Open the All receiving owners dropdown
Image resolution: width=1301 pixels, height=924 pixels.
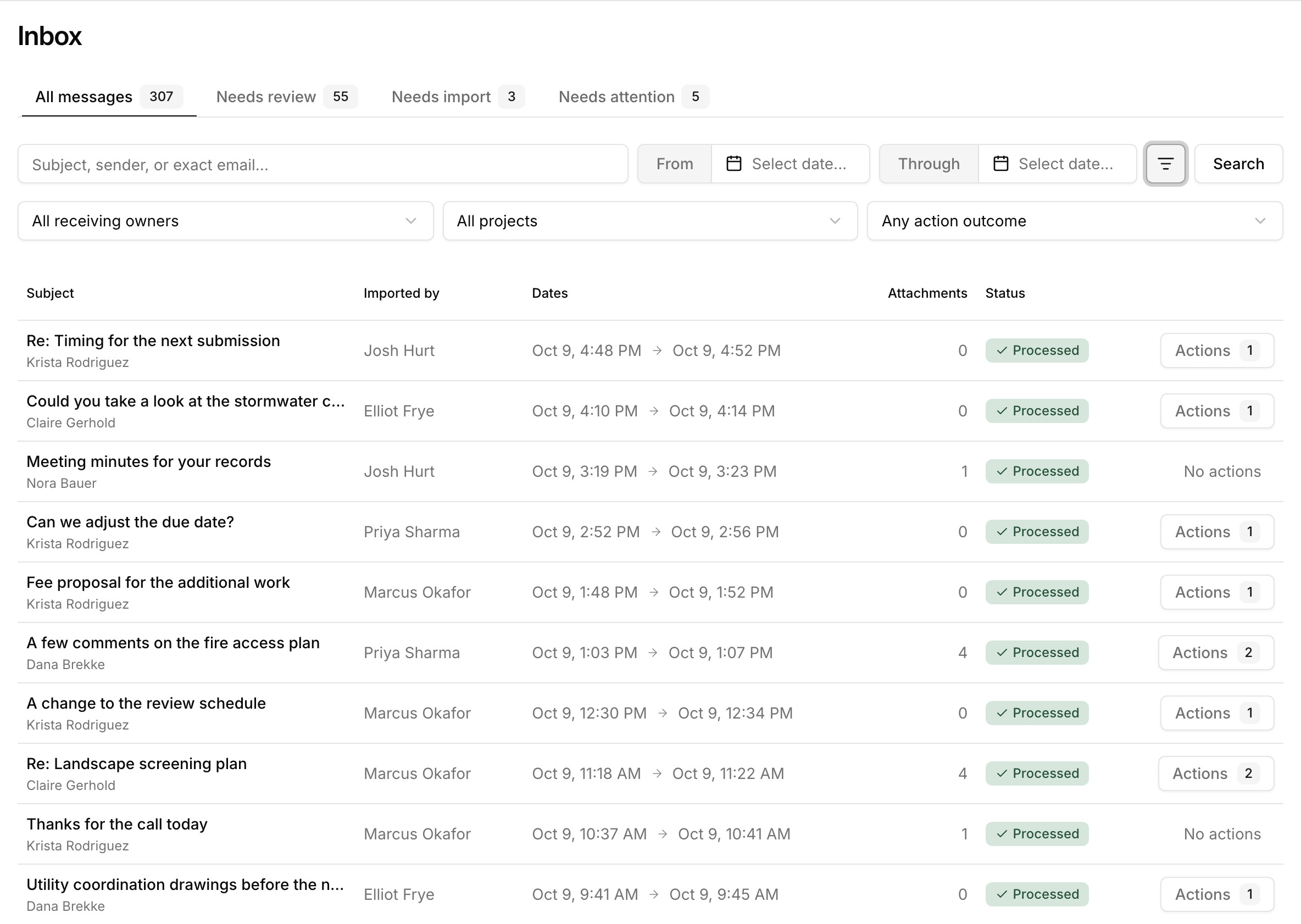click(x=225, y=221)
